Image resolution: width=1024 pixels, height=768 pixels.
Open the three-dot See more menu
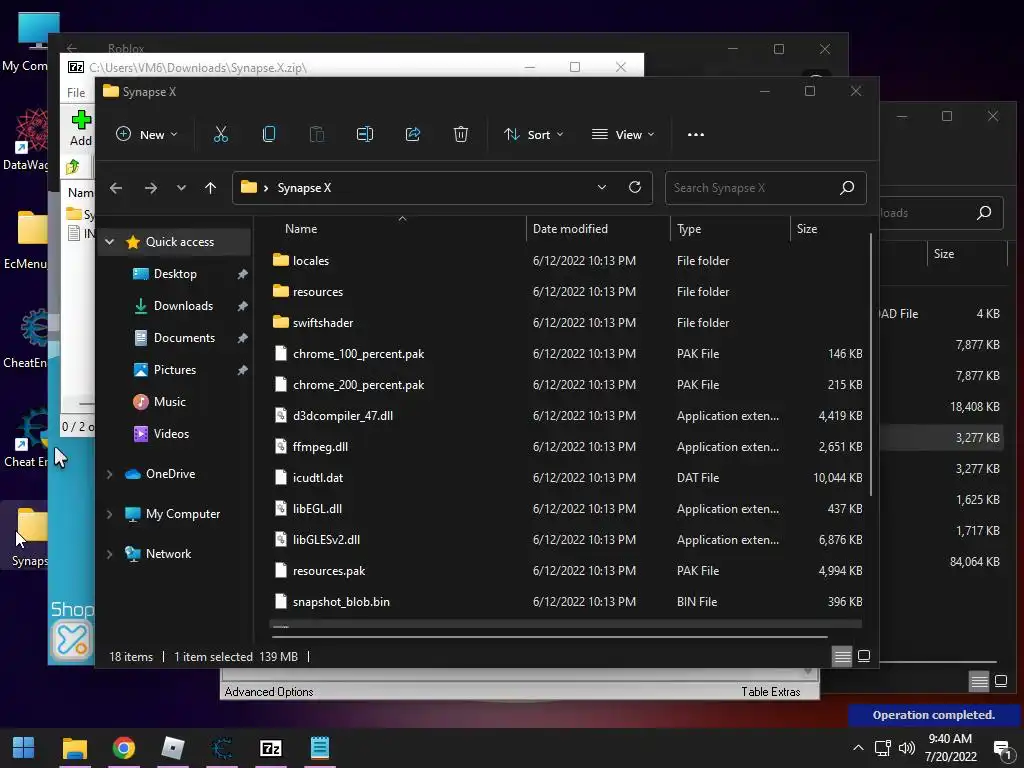tap(696, 135)
